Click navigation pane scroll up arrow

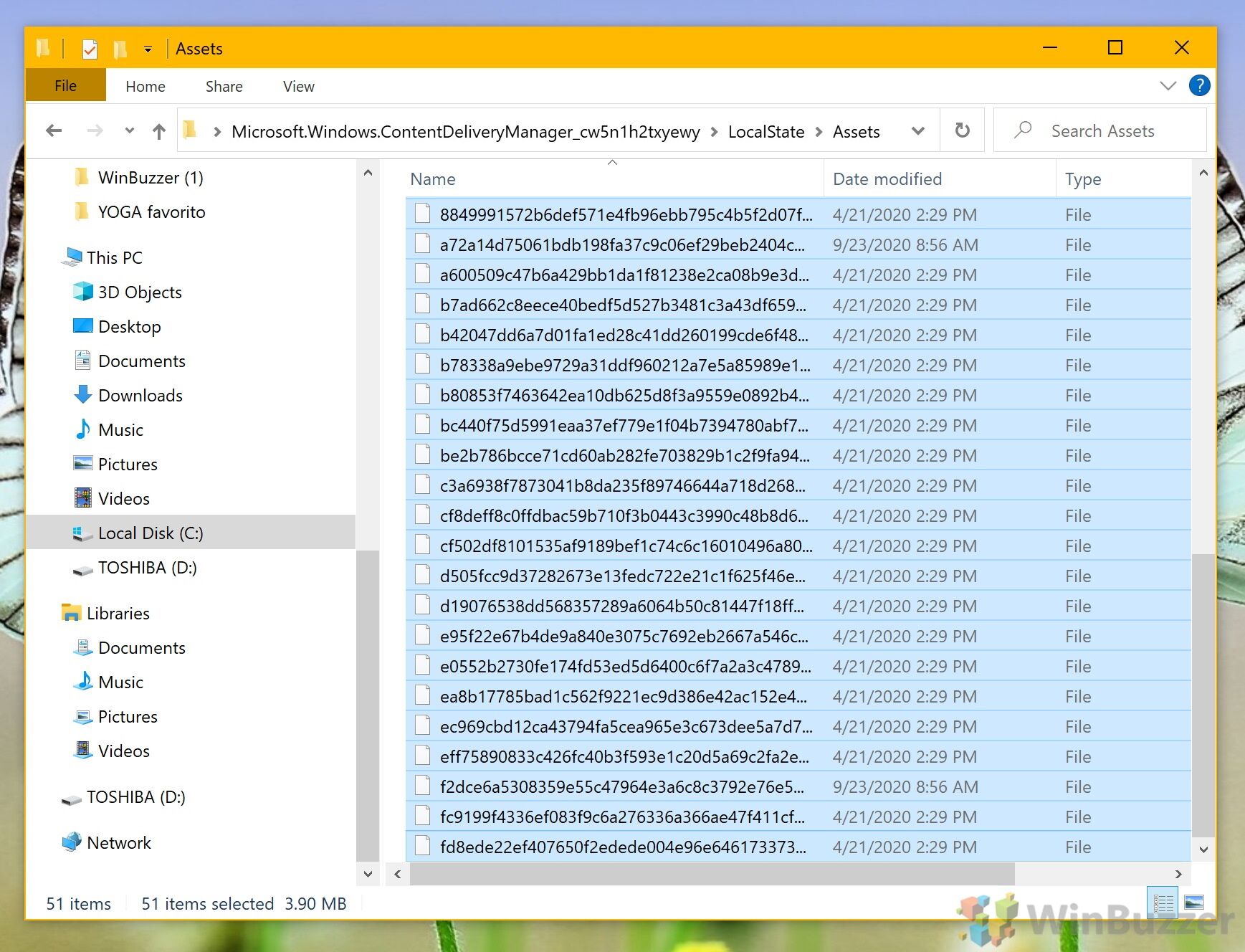pyautogui.click(x=368, y=173)
